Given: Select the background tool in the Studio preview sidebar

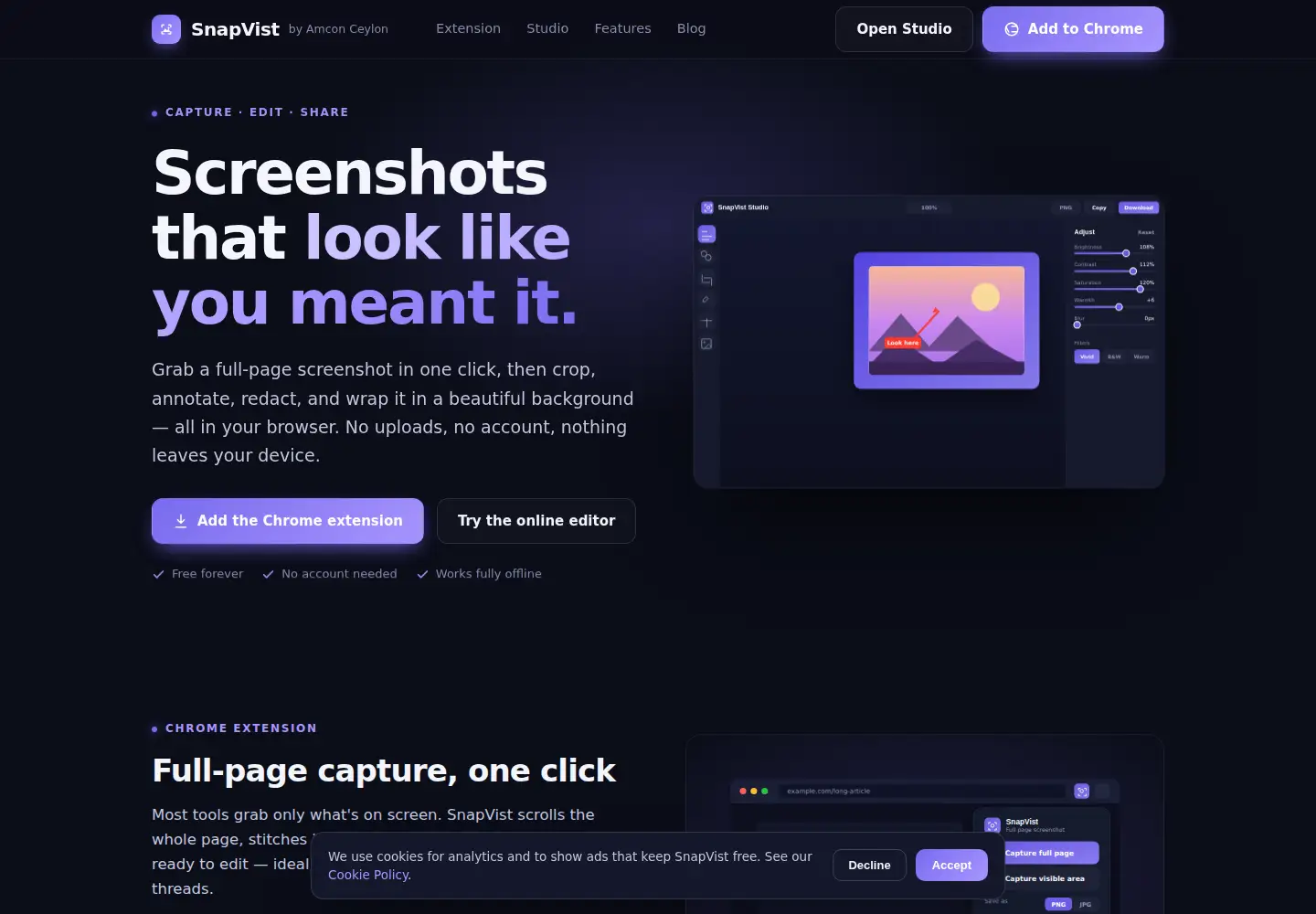Looking at the screenshot, I should pyautogui.click(x=706, y=234).
